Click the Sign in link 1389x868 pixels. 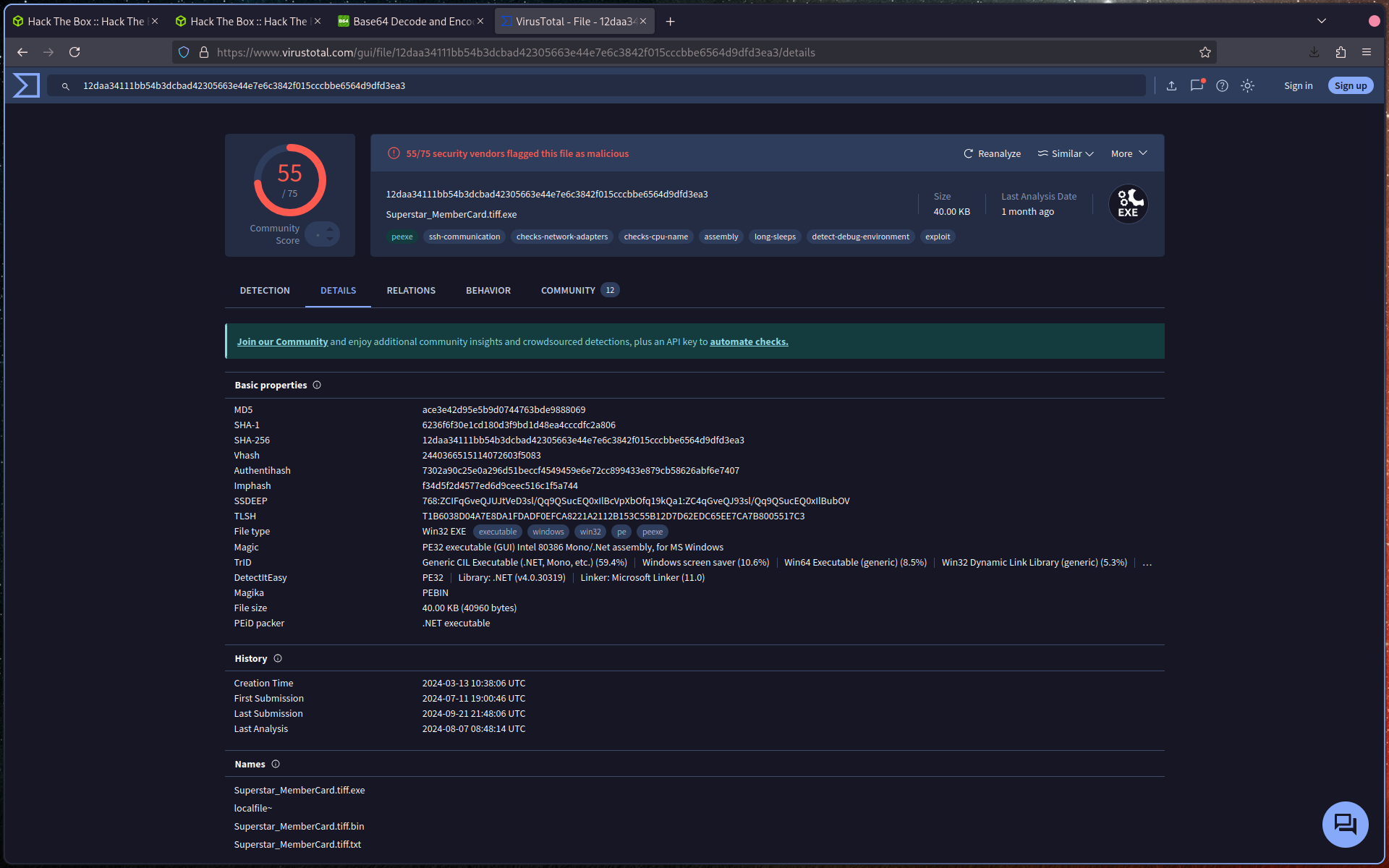click(x=1298, y=85)
